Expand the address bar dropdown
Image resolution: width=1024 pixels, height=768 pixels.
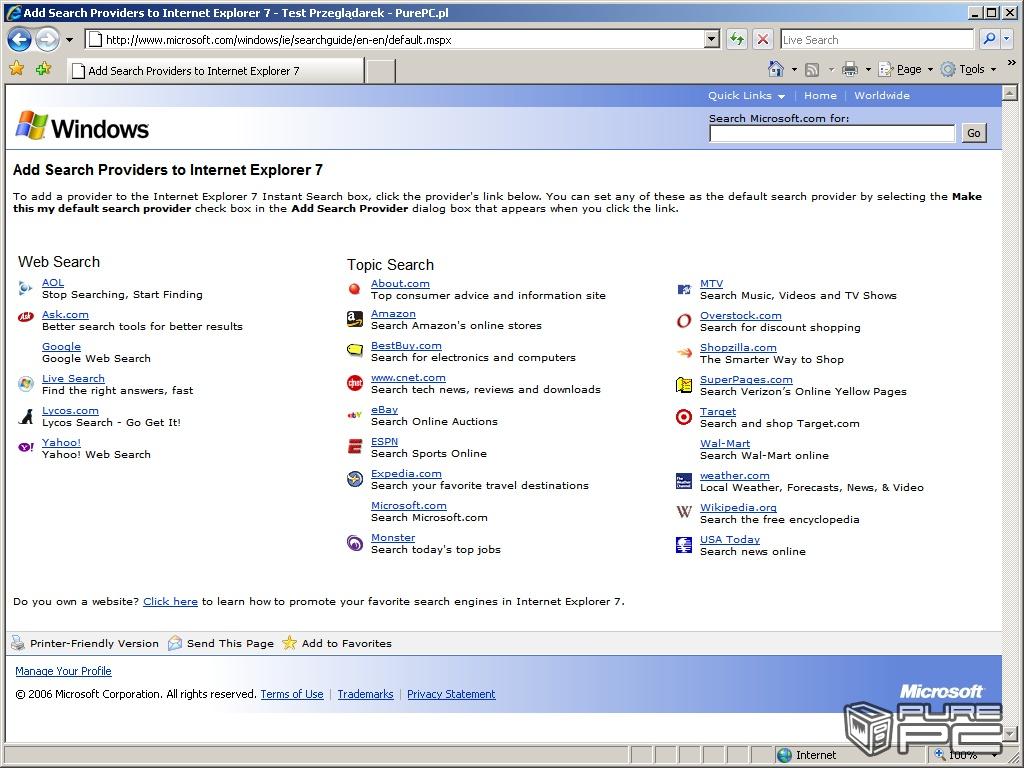pos(712,39)
